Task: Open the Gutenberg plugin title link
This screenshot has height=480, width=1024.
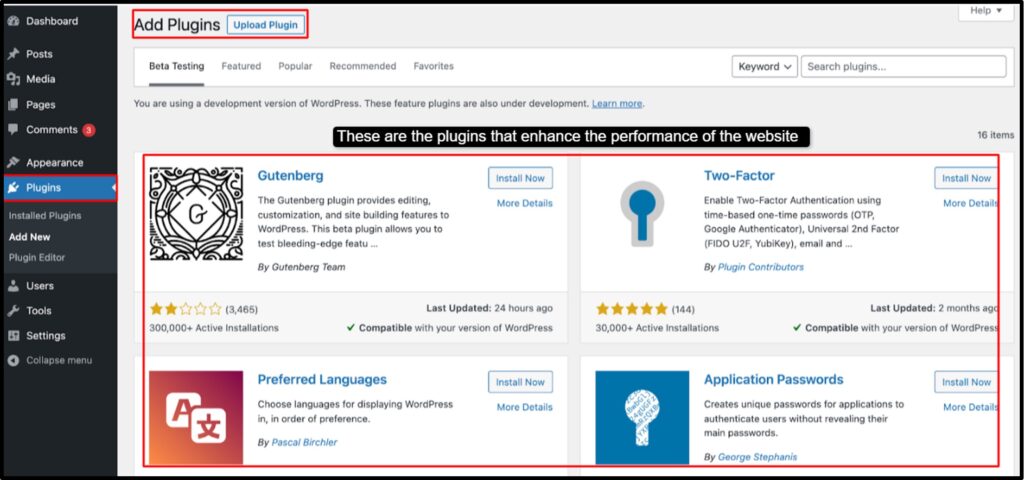Action: (x=291, y=176)
